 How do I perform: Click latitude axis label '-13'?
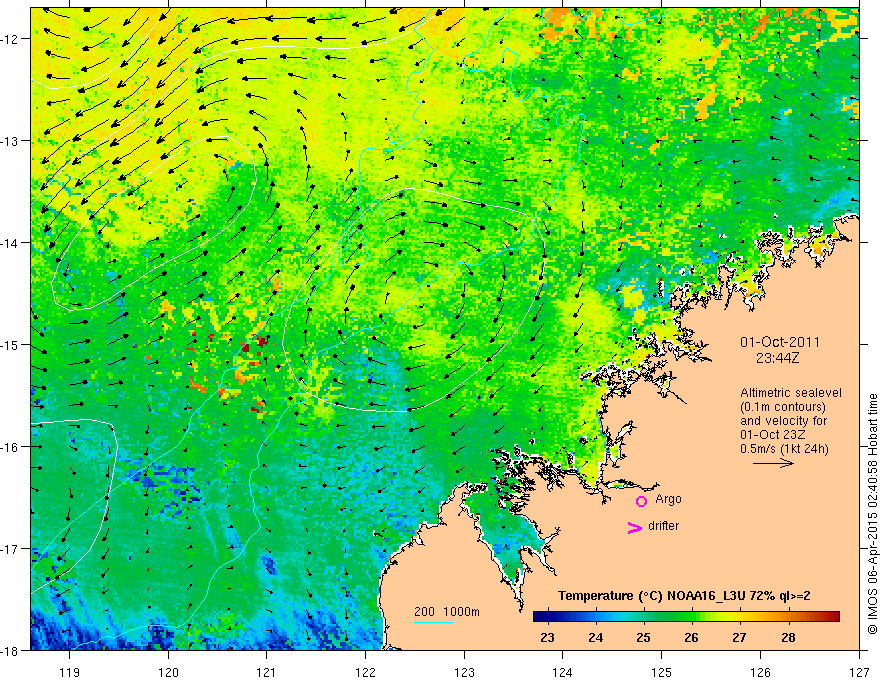[x=9, y=141]
